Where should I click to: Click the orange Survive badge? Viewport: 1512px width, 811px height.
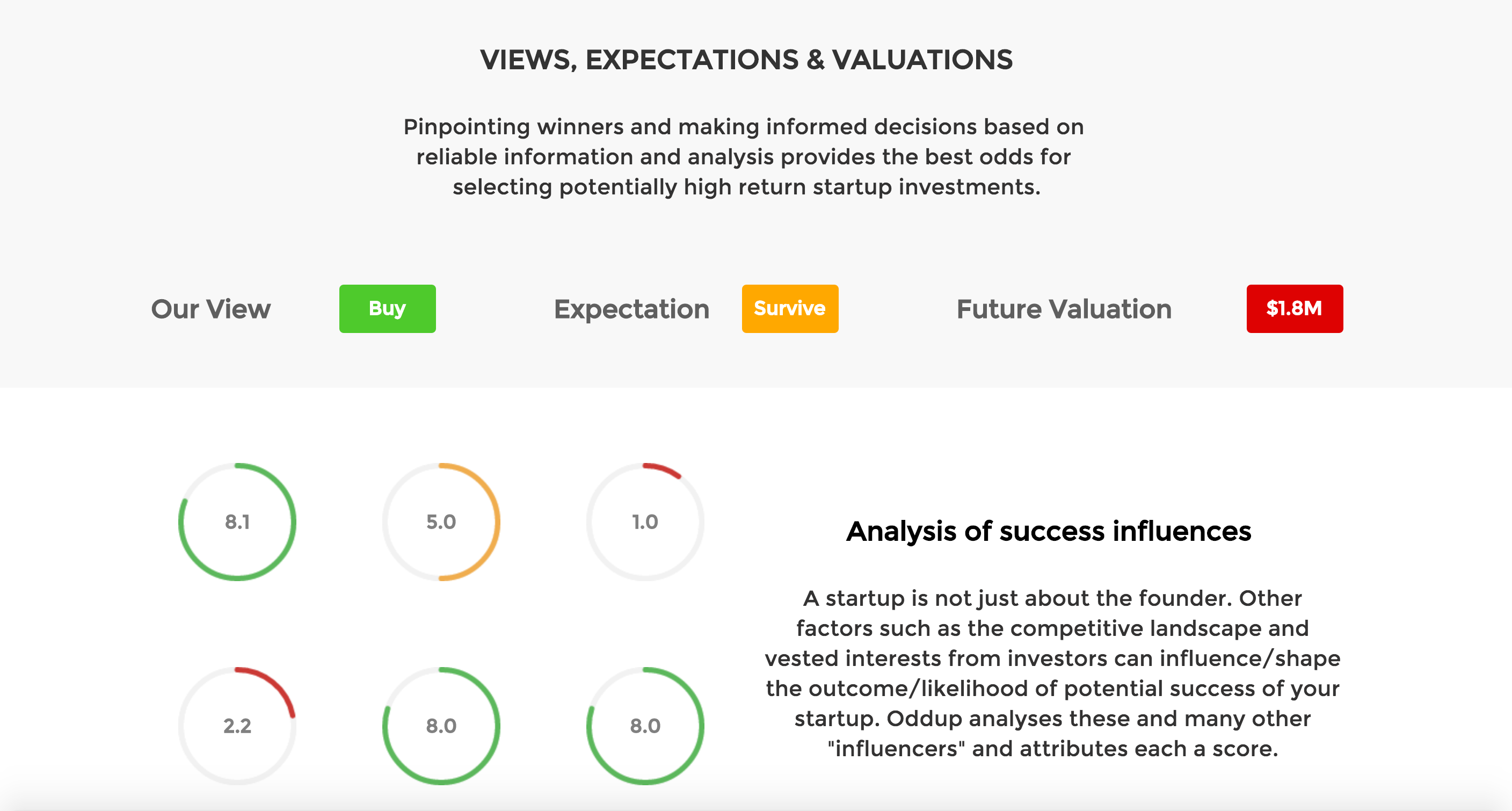click(x=790, y=309)
